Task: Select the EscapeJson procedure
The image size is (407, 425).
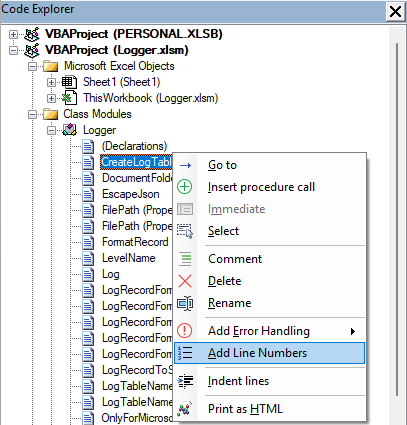Action: tap(130, 194)
